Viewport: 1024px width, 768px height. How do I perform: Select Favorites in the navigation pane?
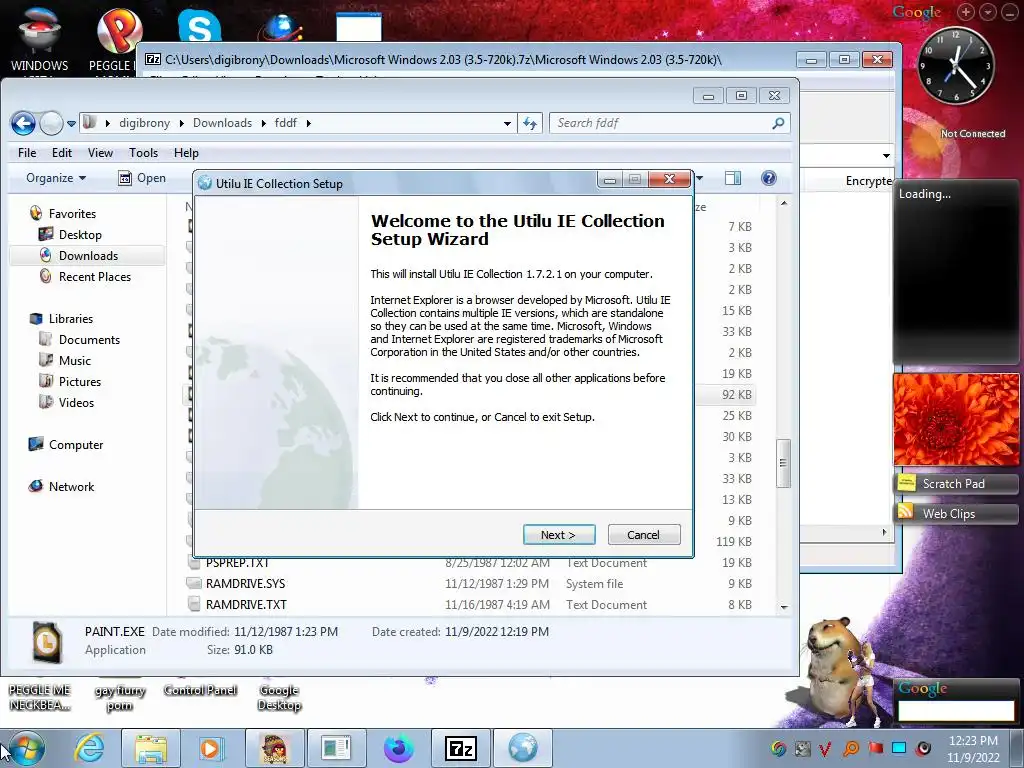(x=72, y=214)
